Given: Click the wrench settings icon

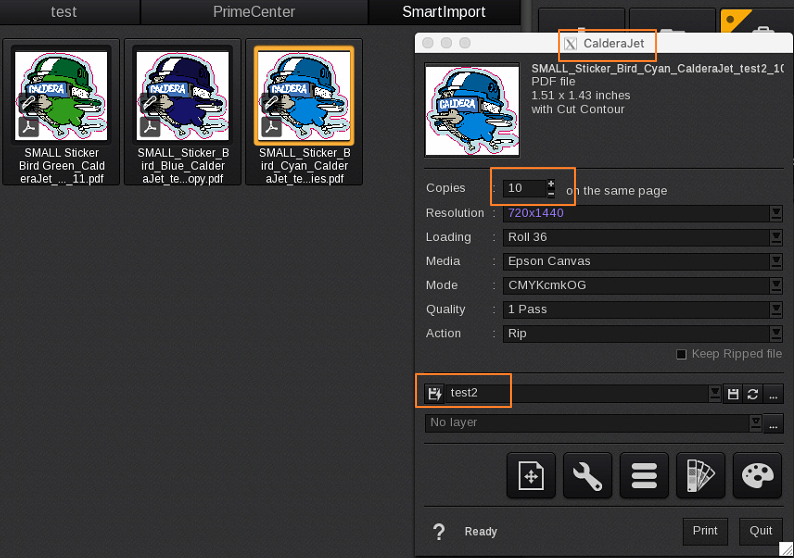Looking at the screenshot, I should click(587, 476).
